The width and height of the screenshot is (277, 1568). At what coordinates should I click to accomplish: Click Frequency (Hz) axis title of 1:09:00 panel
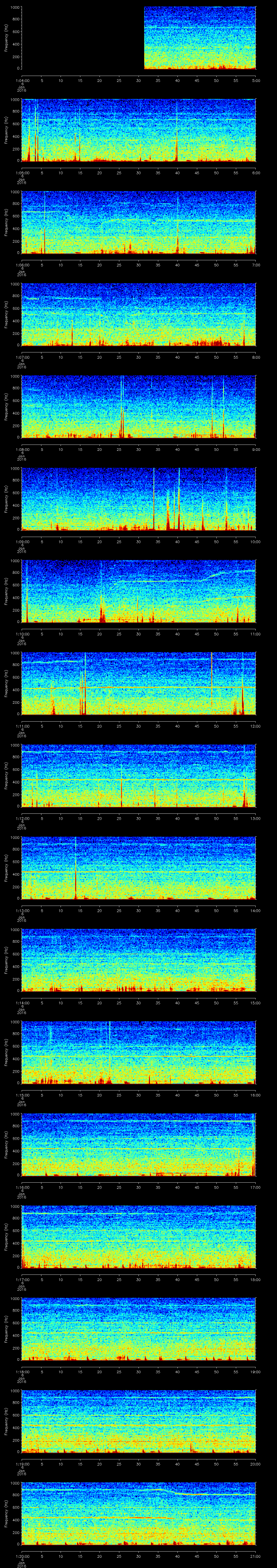pyautogui.click(x=6, y=499)
